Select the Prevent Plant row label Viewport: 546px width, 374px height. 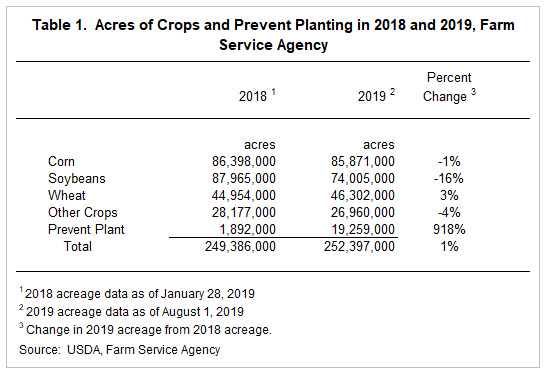(86, 229)
